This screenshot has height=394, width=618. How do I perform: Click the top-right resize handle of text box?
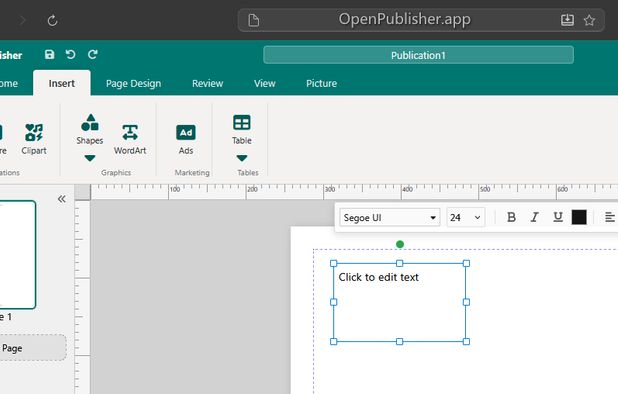(x=466, y=263)
